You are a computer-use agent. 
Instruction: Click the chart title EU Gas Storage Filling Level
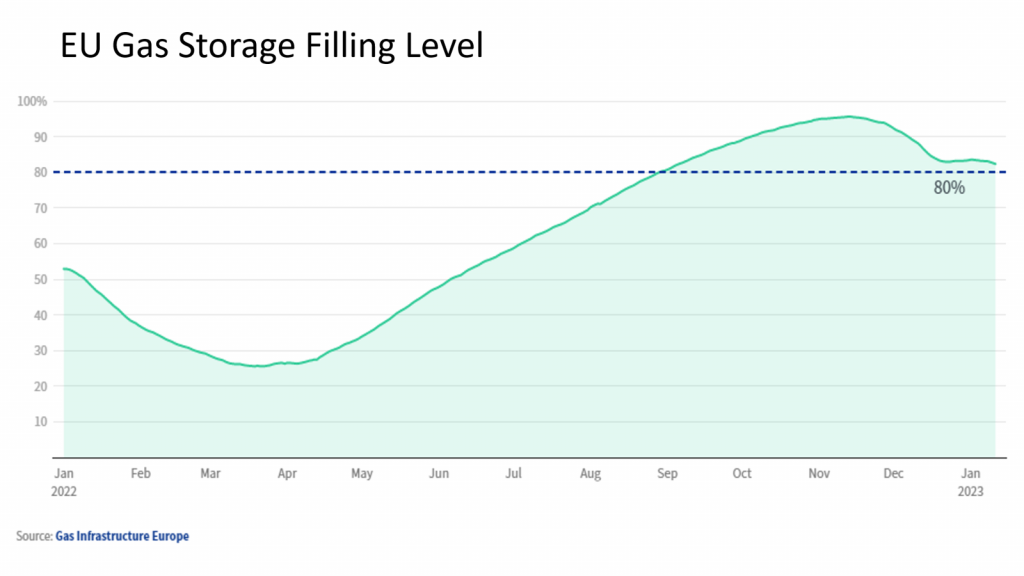[272, 46]
